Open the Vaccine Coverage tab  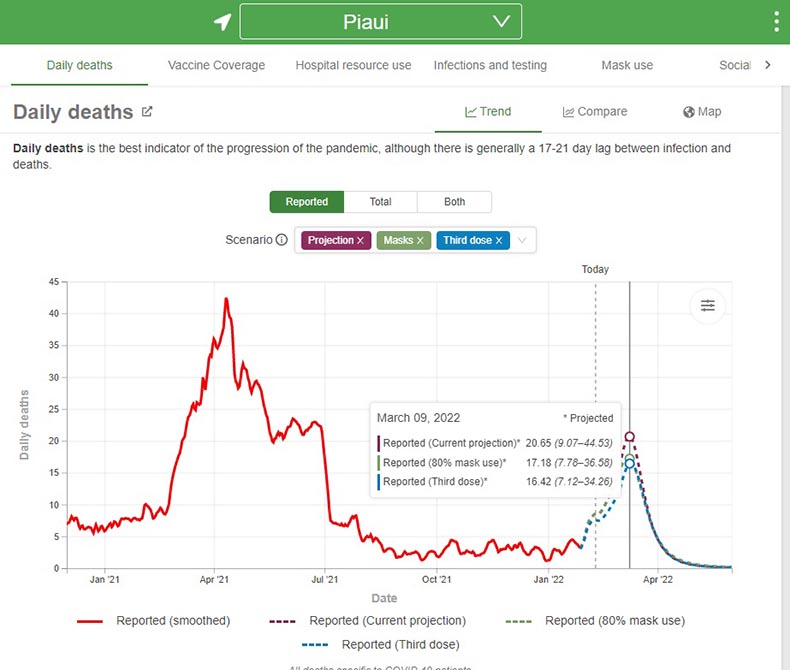point(216,65)
